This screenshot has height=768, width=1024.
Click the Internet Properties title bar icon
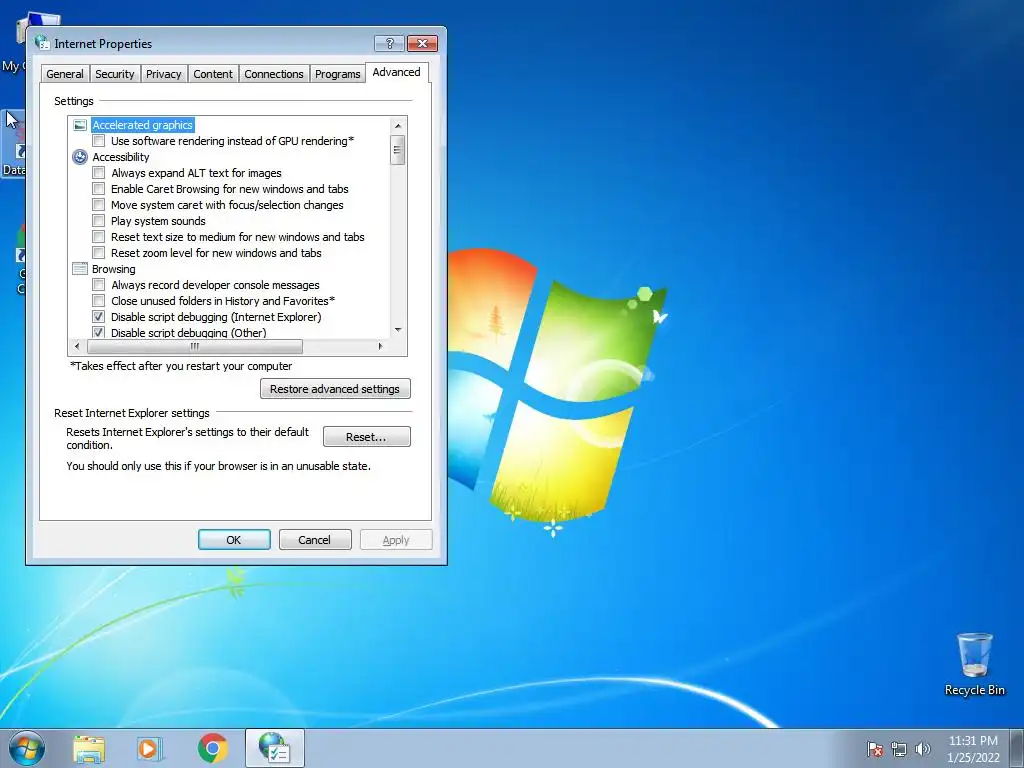[x=42, y=43]
